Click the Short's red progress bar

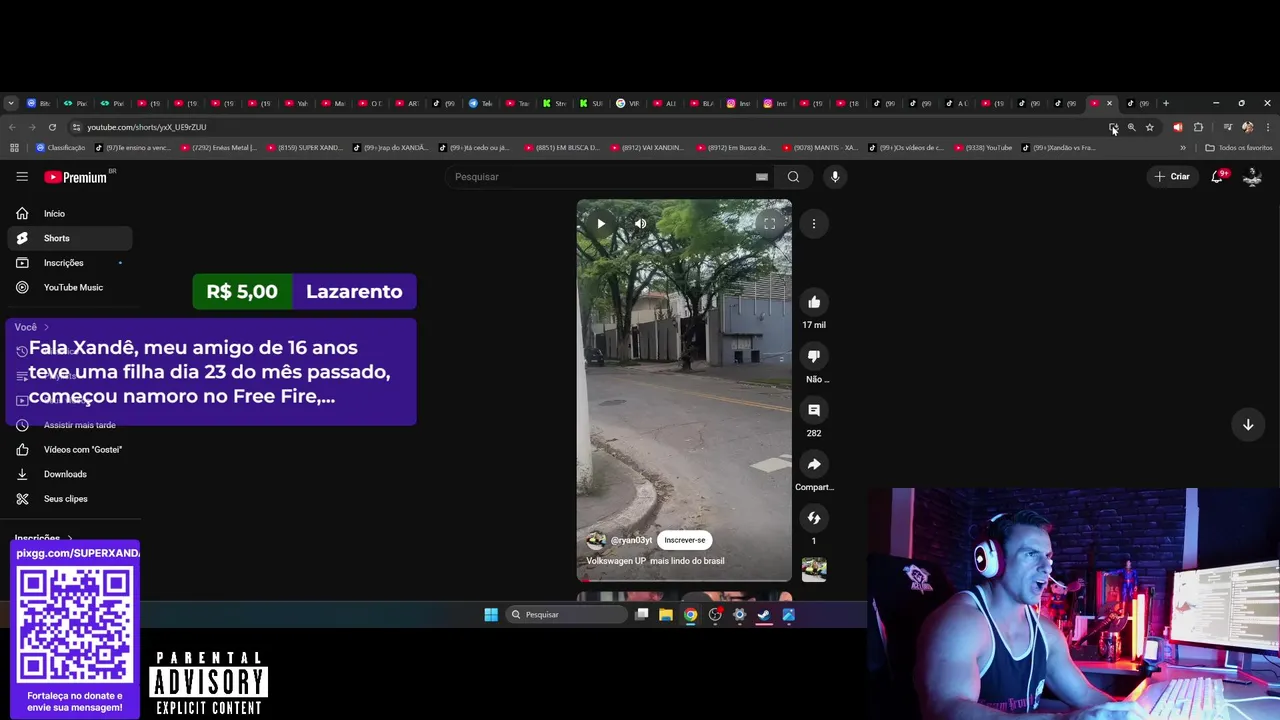tap(684, 581)
